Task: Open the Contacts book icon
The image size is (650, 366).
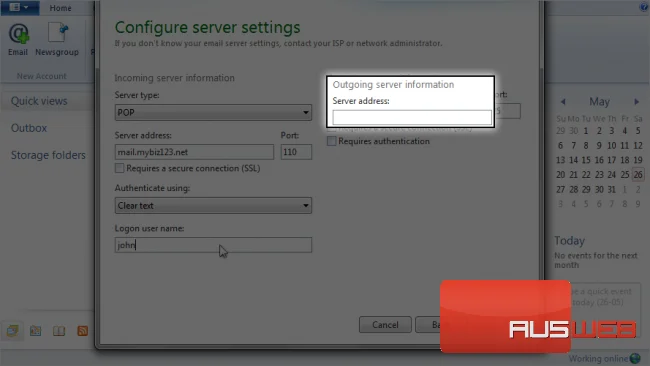Action: [x=59, y=330]
